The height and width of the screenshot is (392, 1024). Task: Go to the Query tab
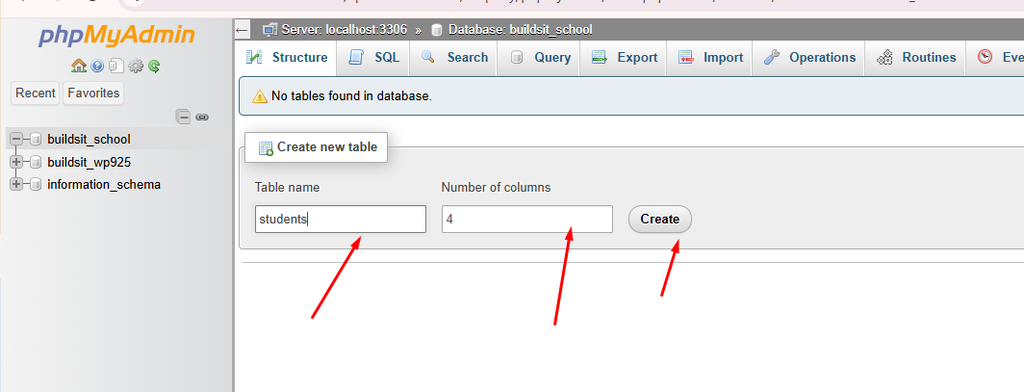540,57
